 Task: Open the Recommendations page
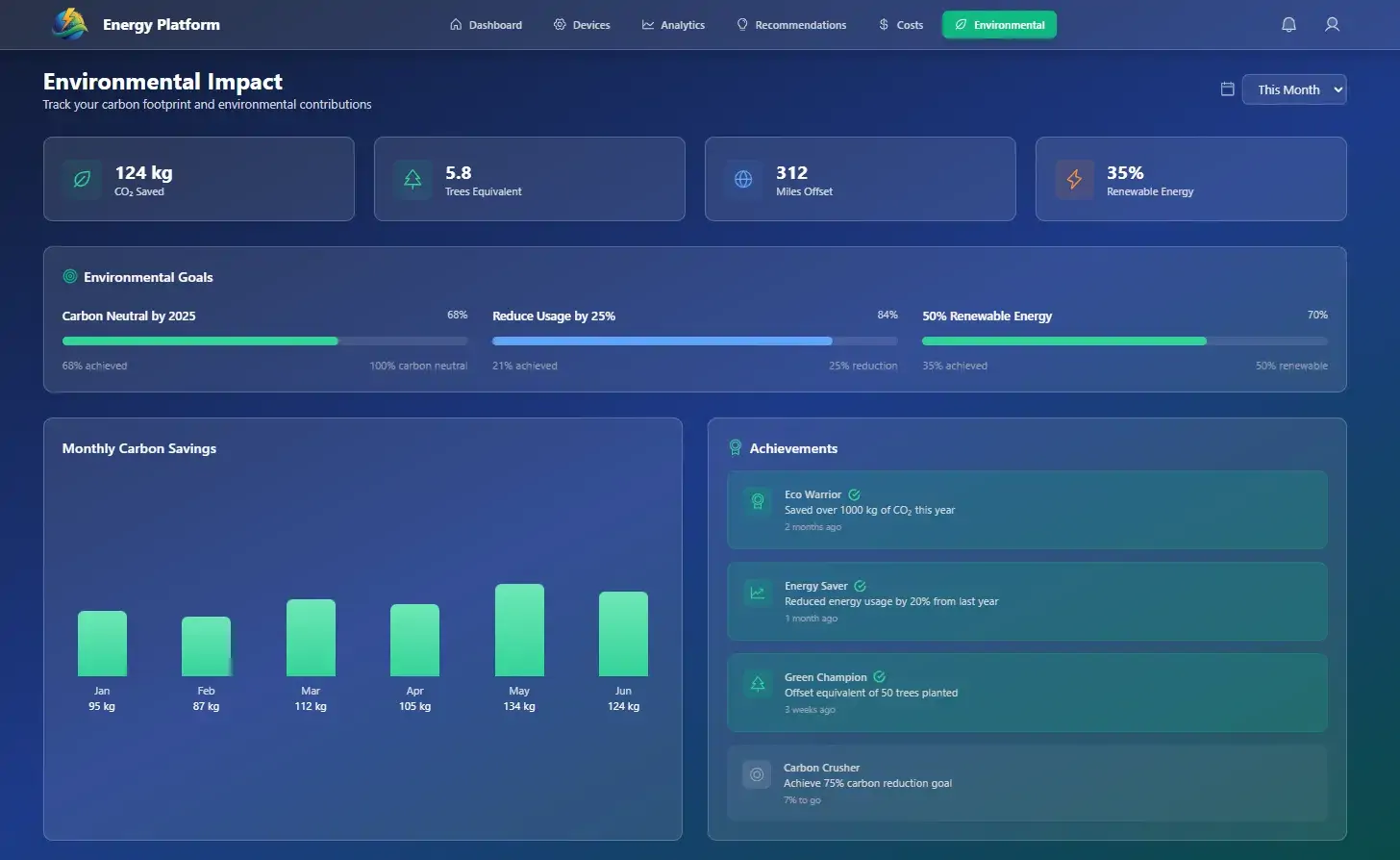[x=791, y=25]
